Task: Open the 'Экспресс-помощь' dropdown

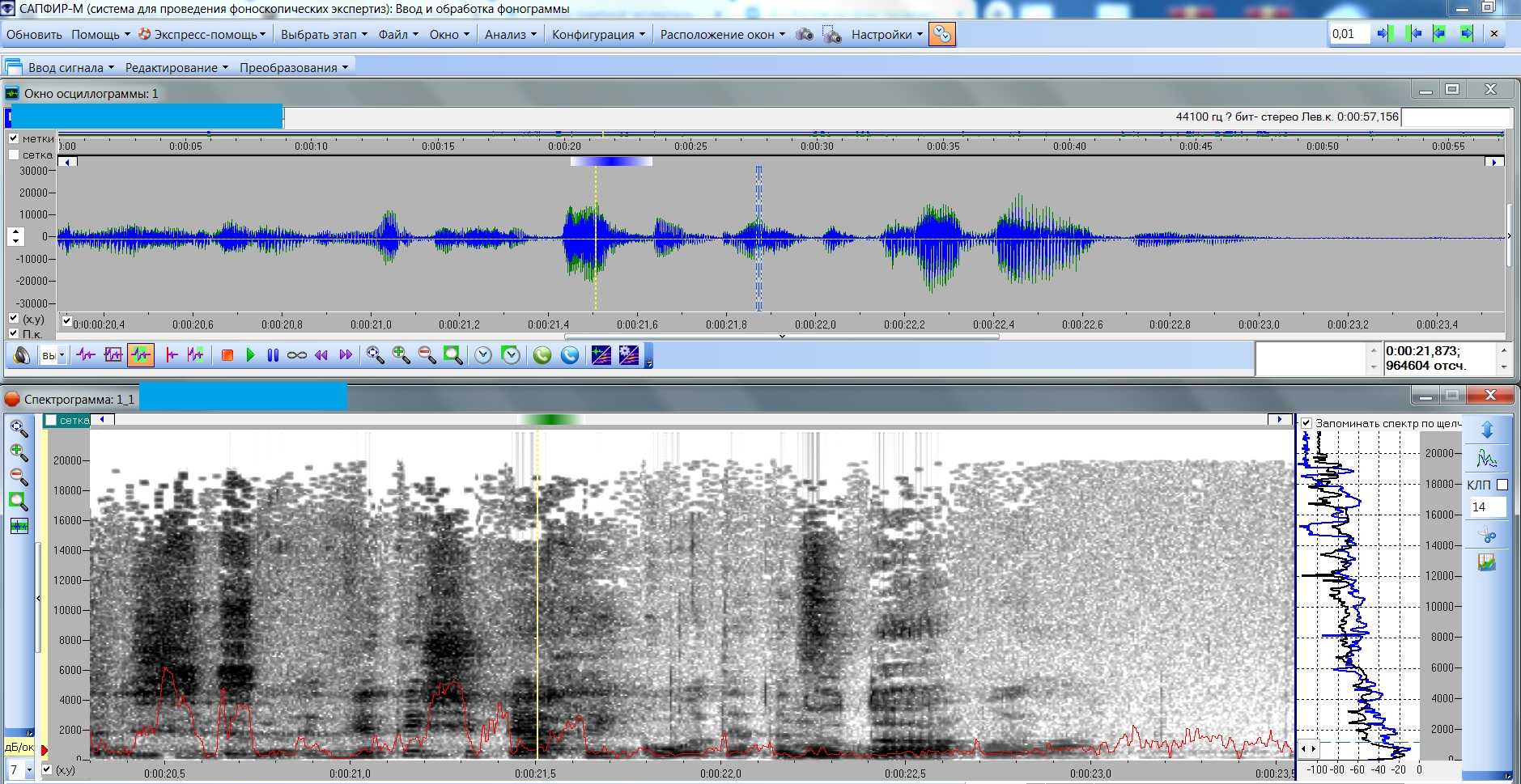Action: (x=202, y=35)
